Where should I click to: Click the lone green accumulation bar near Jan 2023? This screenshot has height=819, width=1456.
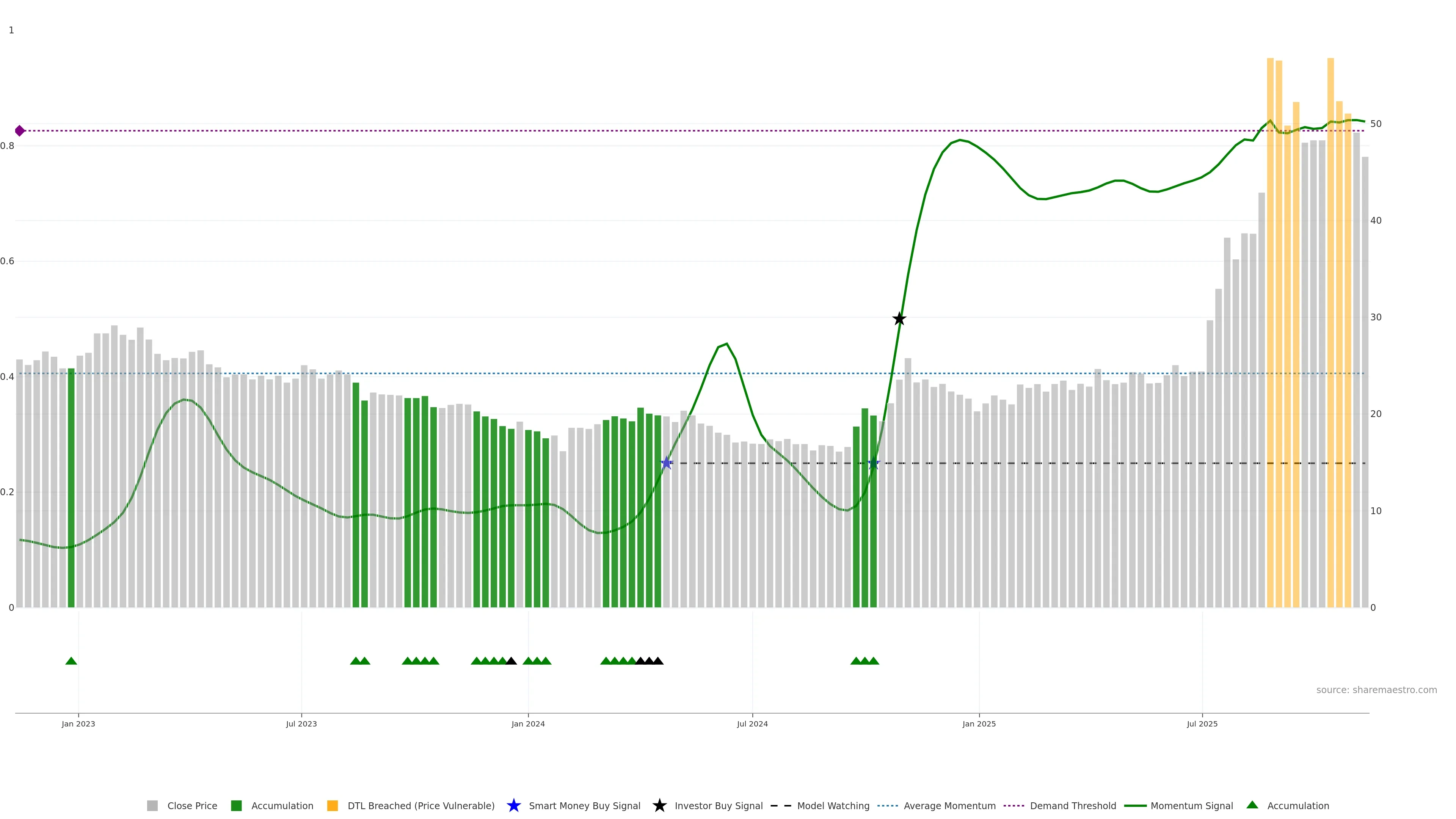point(71,486)
